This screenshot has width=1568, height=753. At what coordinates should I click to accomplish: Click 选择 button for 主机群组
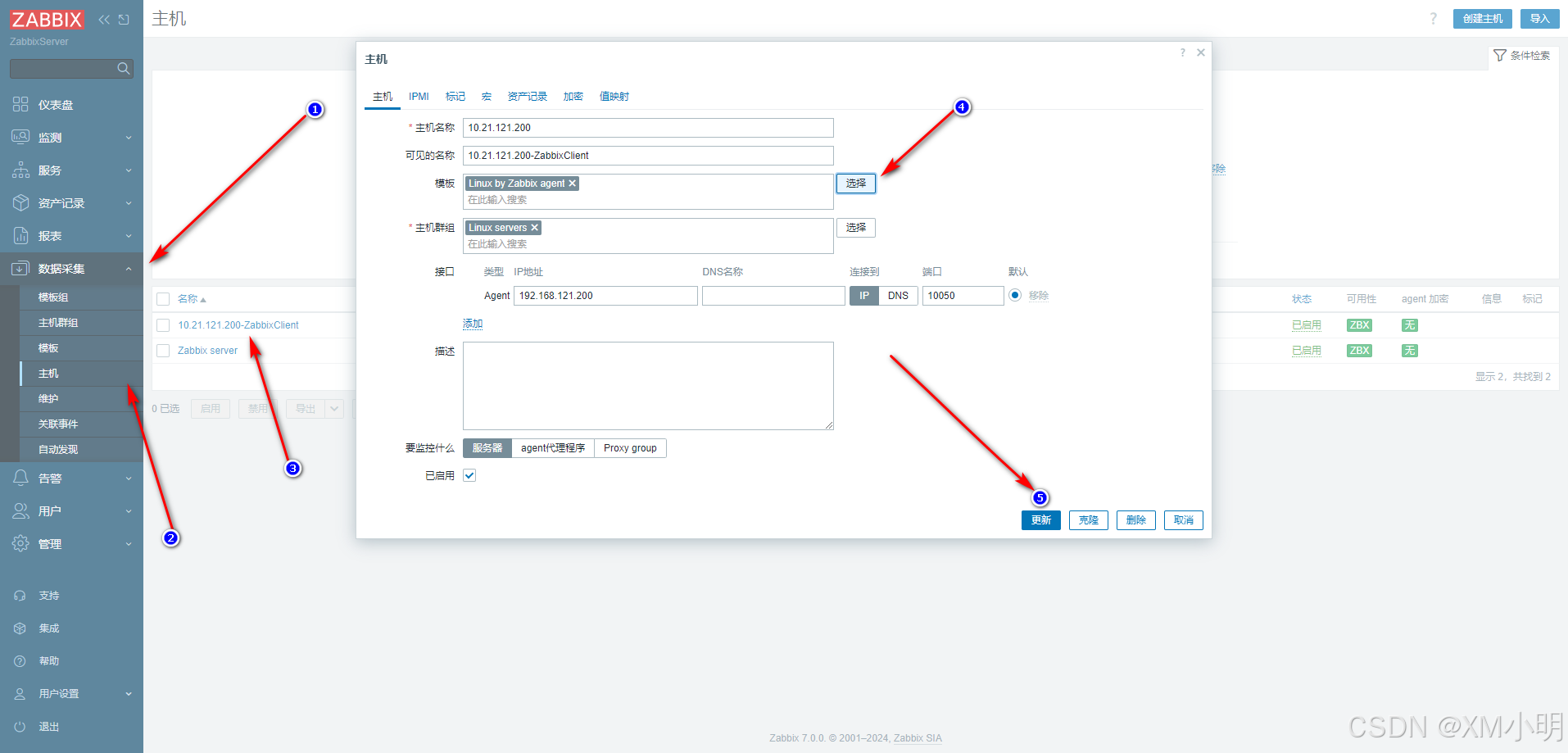click(856, 228)
